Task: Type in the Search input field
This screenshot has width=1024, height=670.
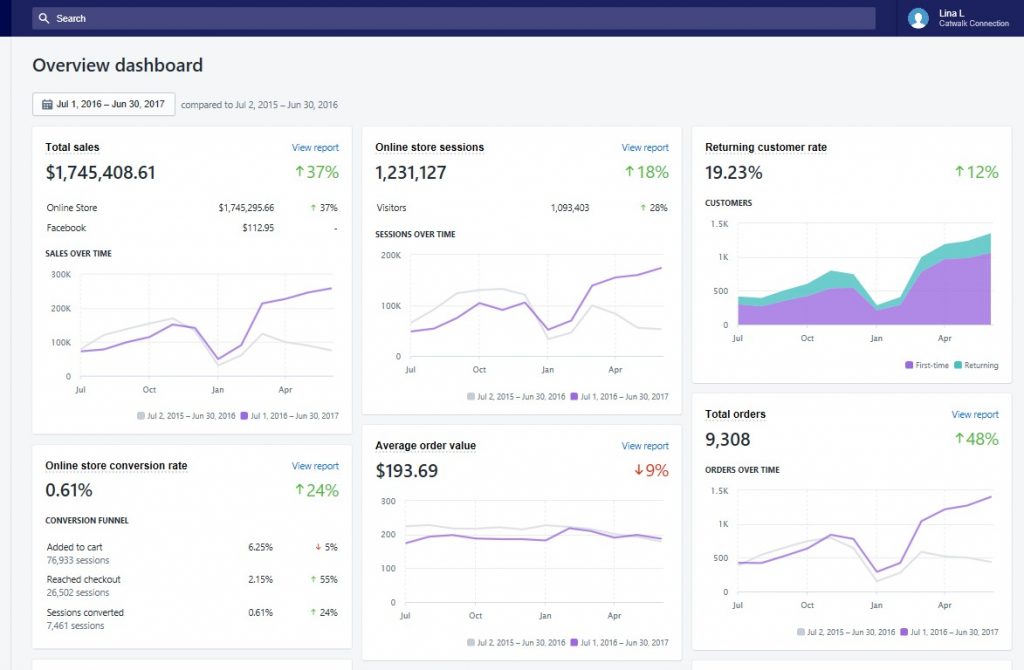Action: [450, 18]
